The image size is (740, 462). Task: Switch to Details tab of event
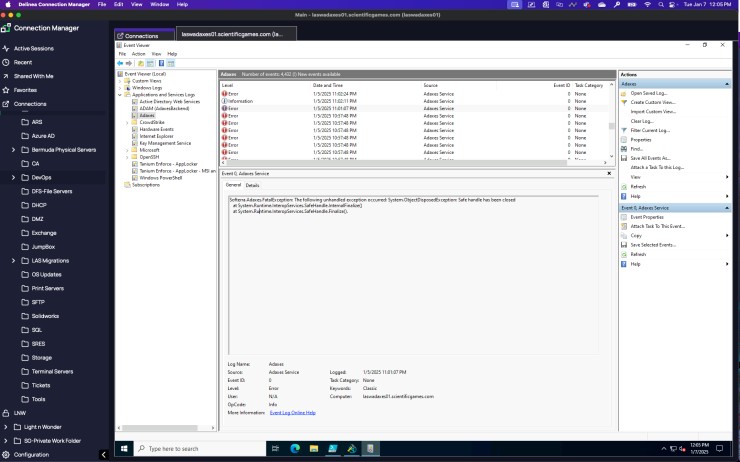coord(252,185)
